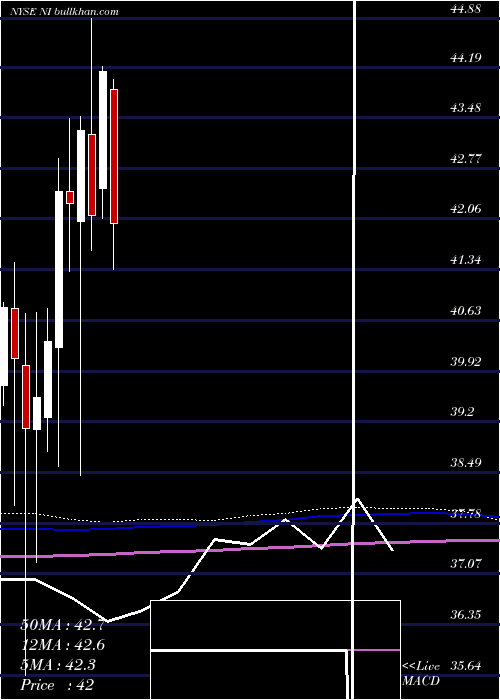Screen dimensions: 500x700
Task: Click the '<<Live MACD' label
Action: (421, 674)
